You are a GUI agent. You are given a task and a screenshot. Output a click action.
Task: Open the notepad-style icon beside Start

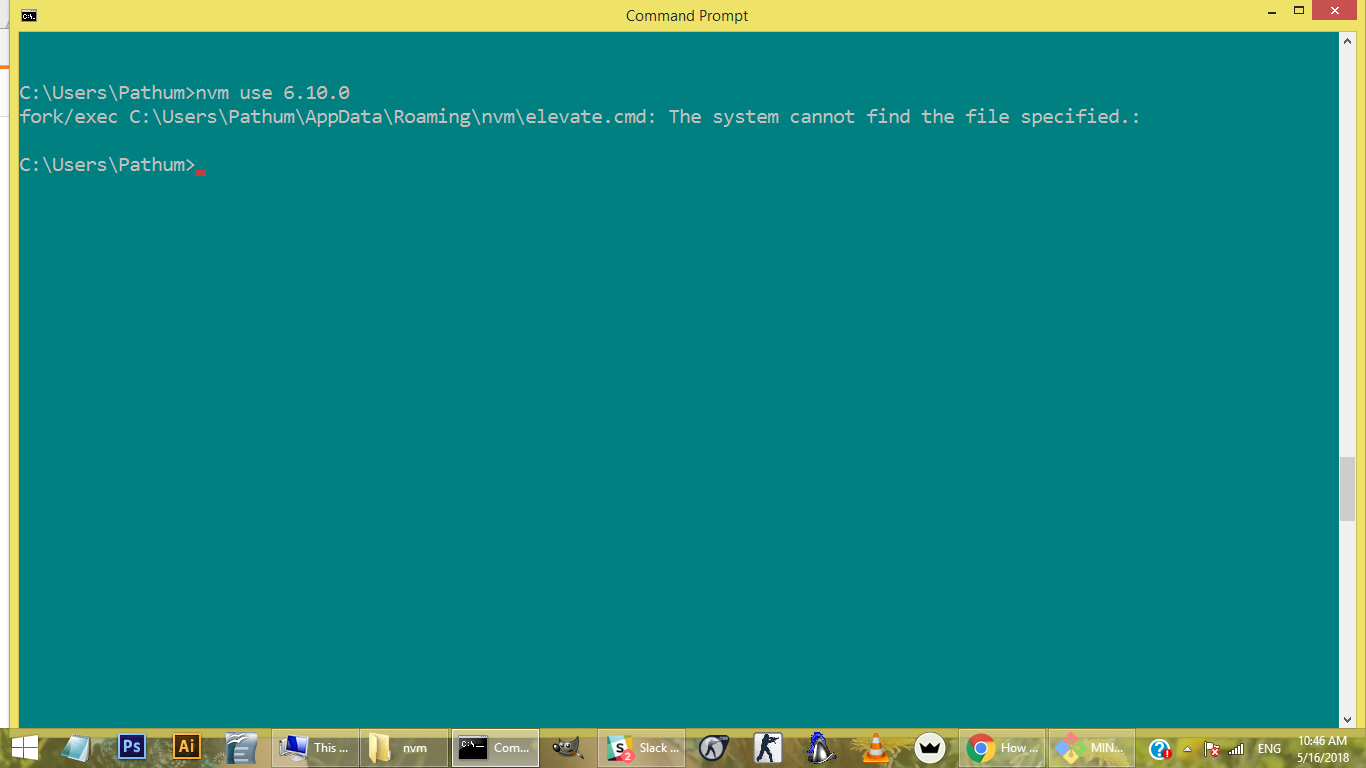[78, 748]
